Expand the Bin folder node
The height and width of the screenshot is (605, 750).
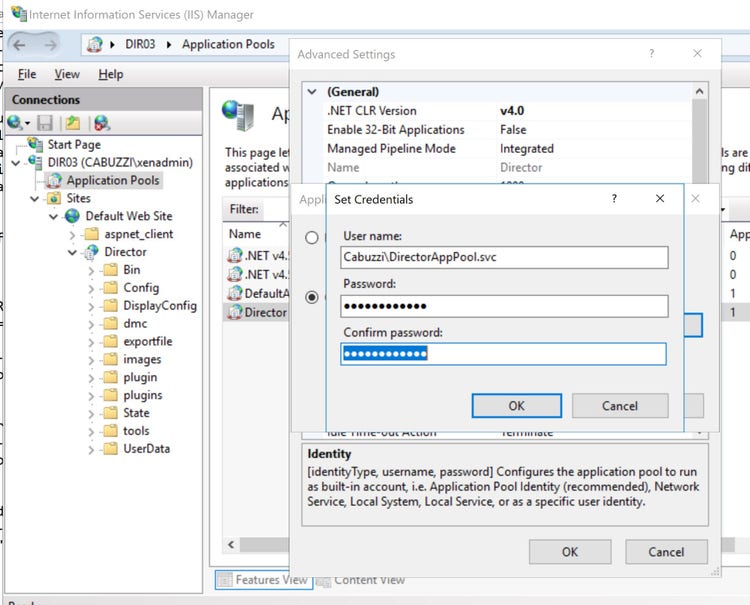[x=91, y=271]
